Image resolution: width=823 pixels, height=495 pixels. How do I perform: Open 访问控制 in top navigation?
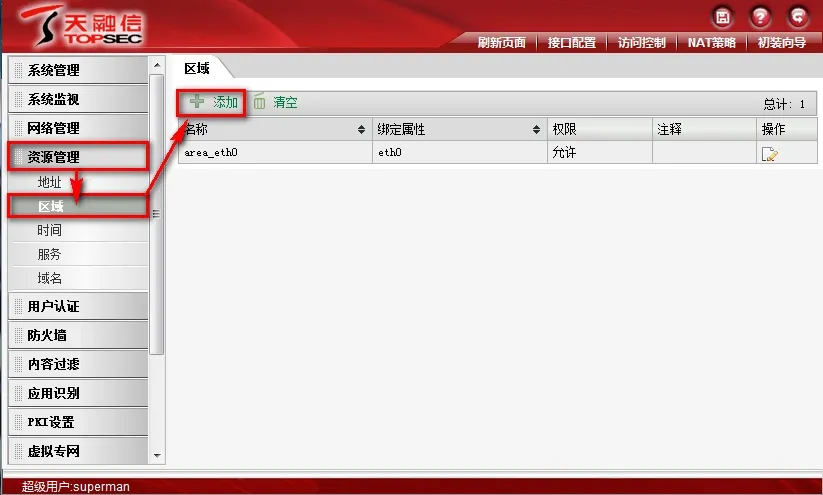(x=641, y=43)
